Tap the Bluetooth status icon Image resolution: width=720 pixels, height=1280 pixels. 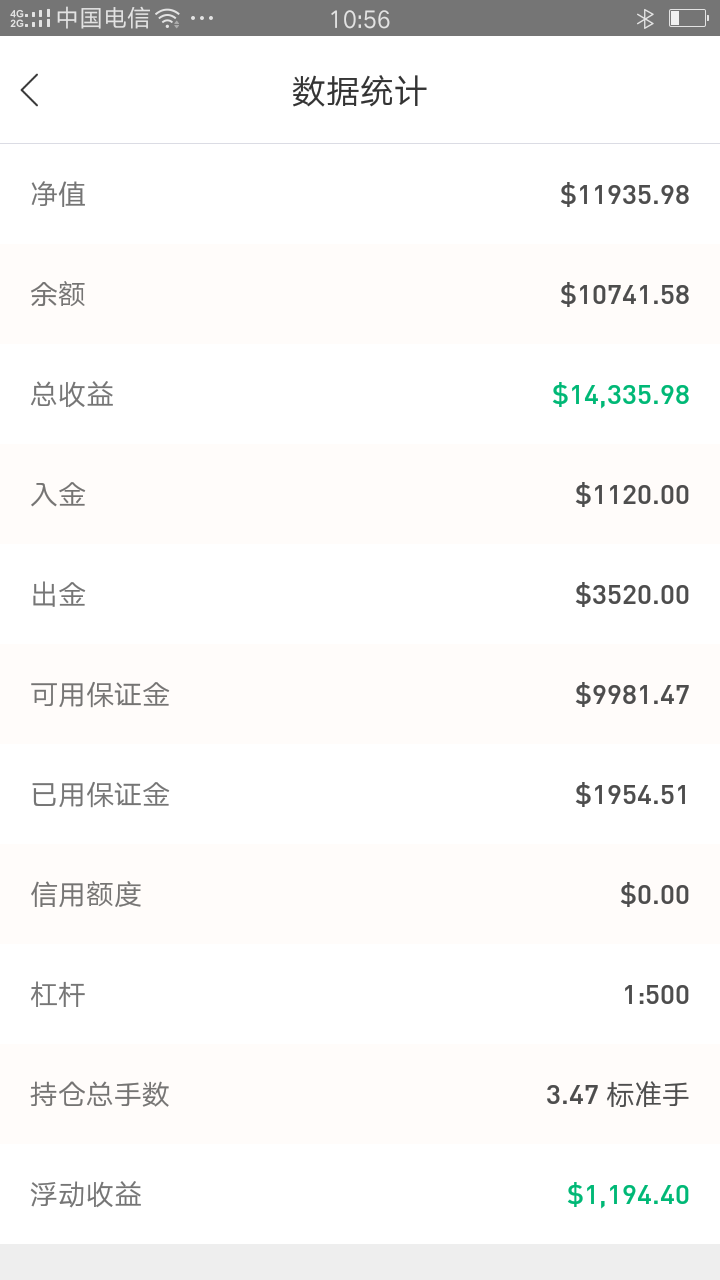pos(645,18)
